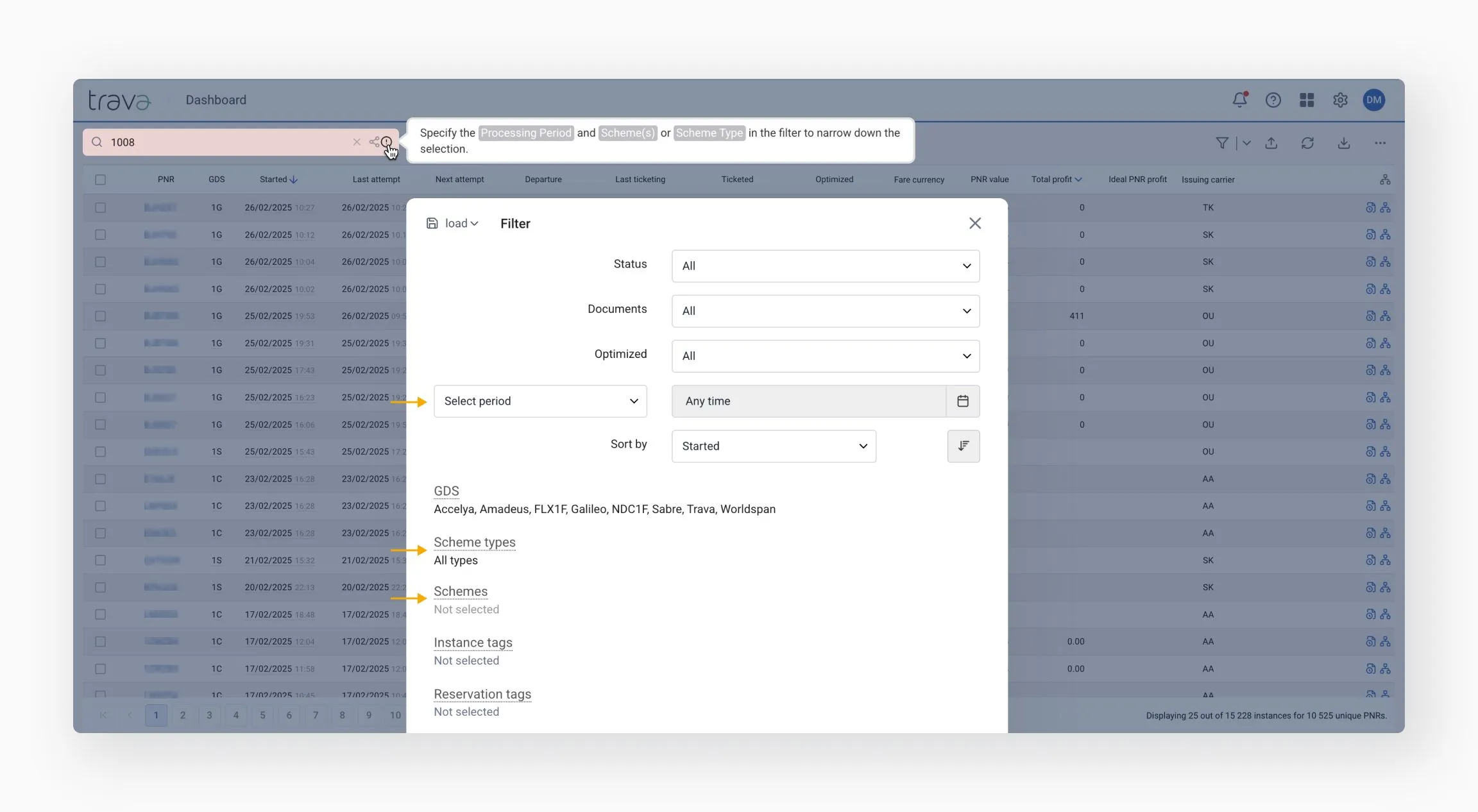Click the notifications bell icon
This screenshot has width=1478, height=812.
(1239, 99)
